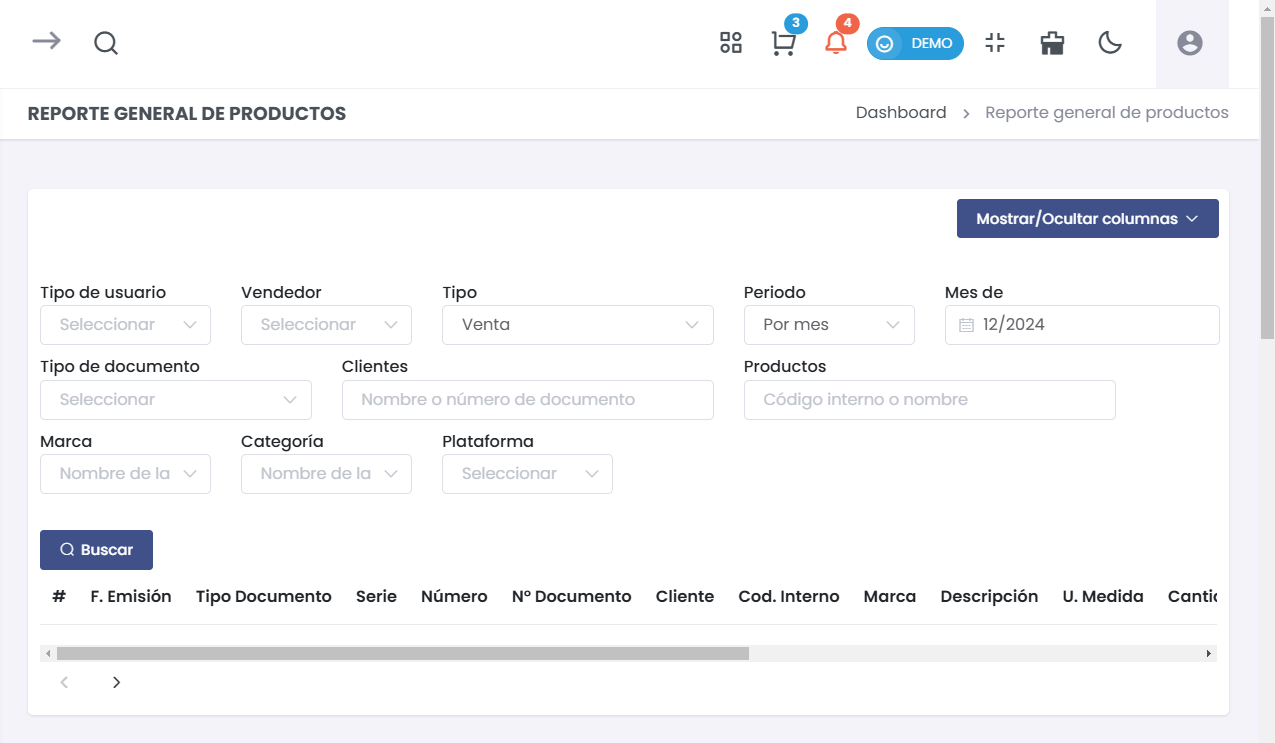Open Mostrar/Ocultar columnas dropdown

point(1088,219)
